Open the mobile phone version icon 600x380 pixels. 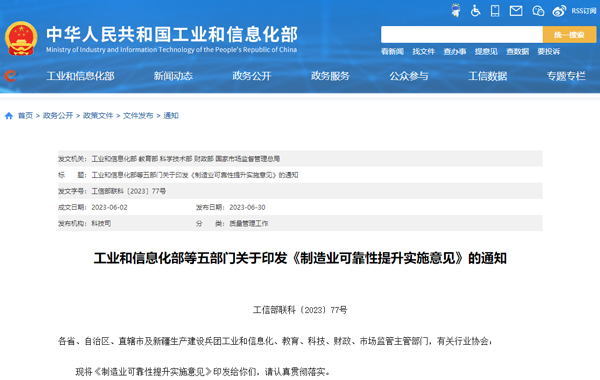tap(495, 11)
